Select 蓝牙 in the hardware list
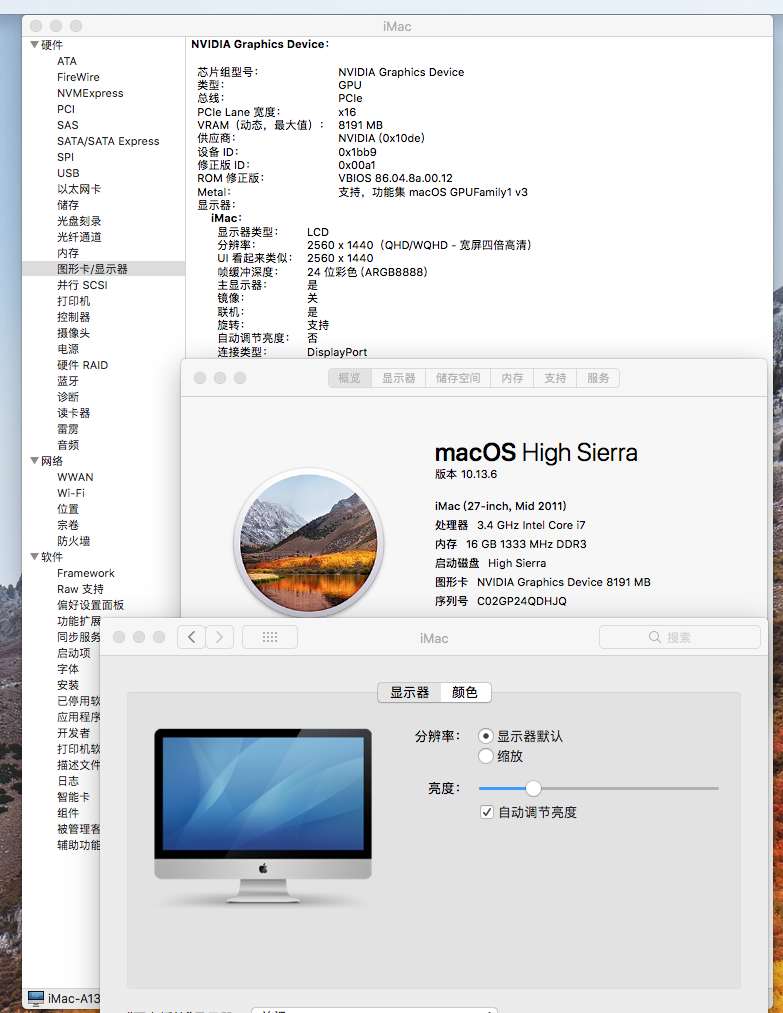This screenshot has height=1013, width=783. (x=68, y=381)
